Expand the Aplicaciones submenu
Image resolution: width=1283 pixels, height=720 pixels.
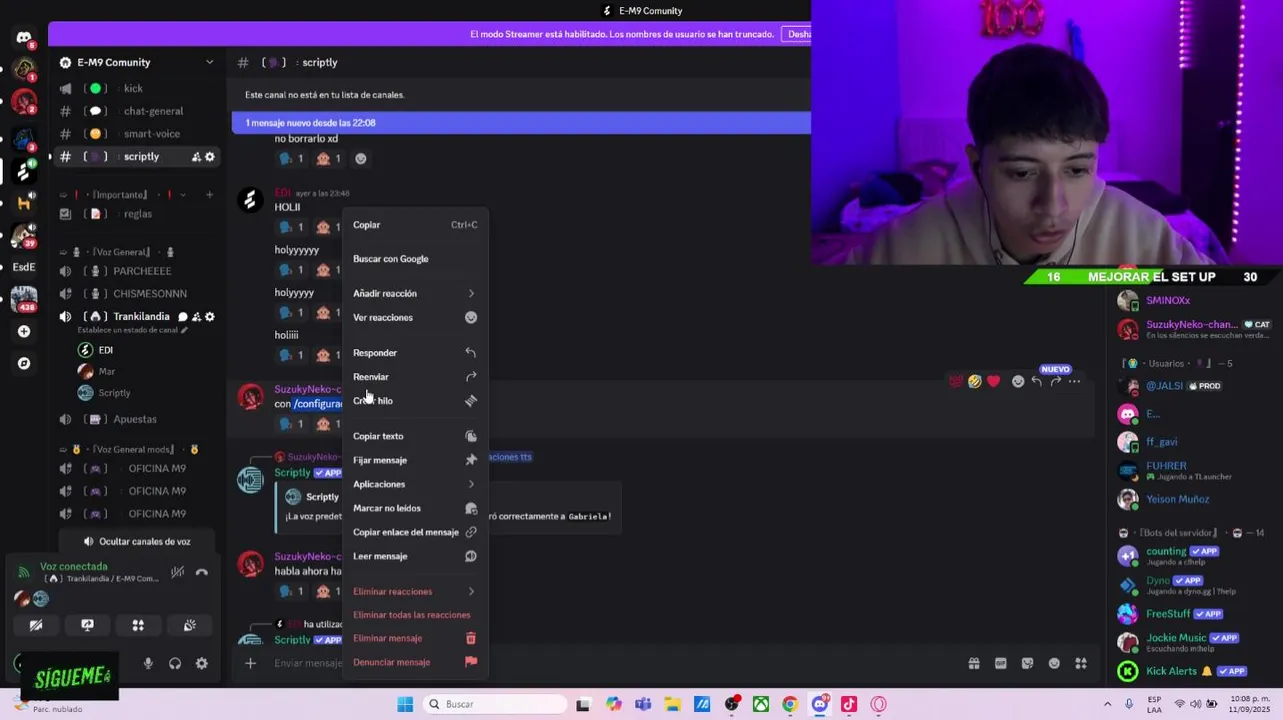(x=415, y=484)
